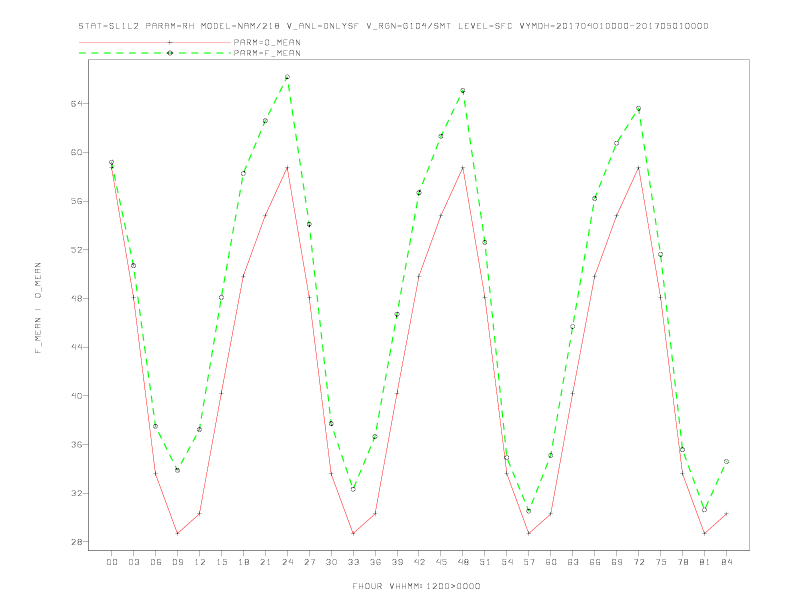Screen dimensions: 792x612
Task: Click x-axis tick label 45
Action: tap(441, 562)
